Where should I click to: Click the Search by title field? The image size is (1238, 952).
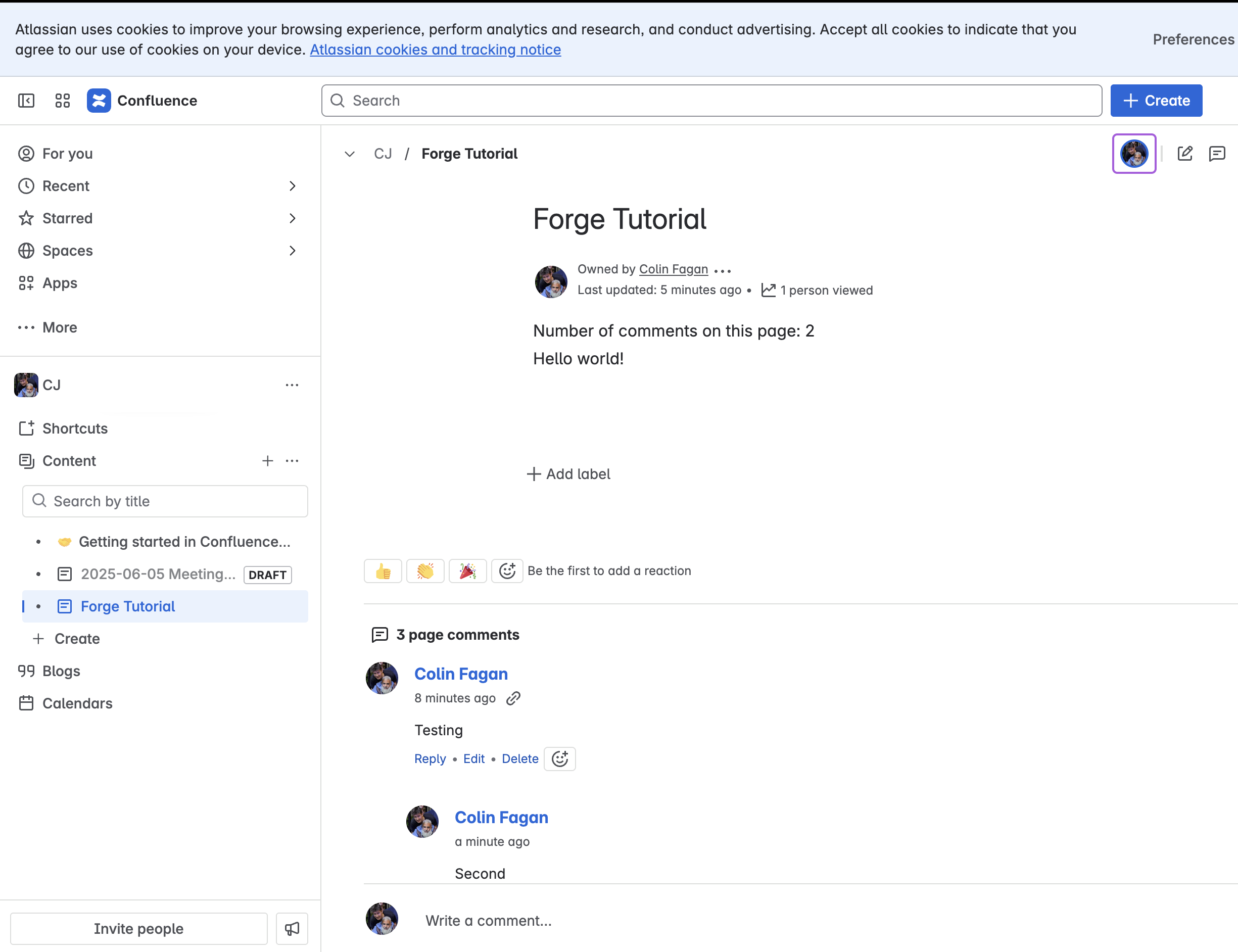pos(165,501)
